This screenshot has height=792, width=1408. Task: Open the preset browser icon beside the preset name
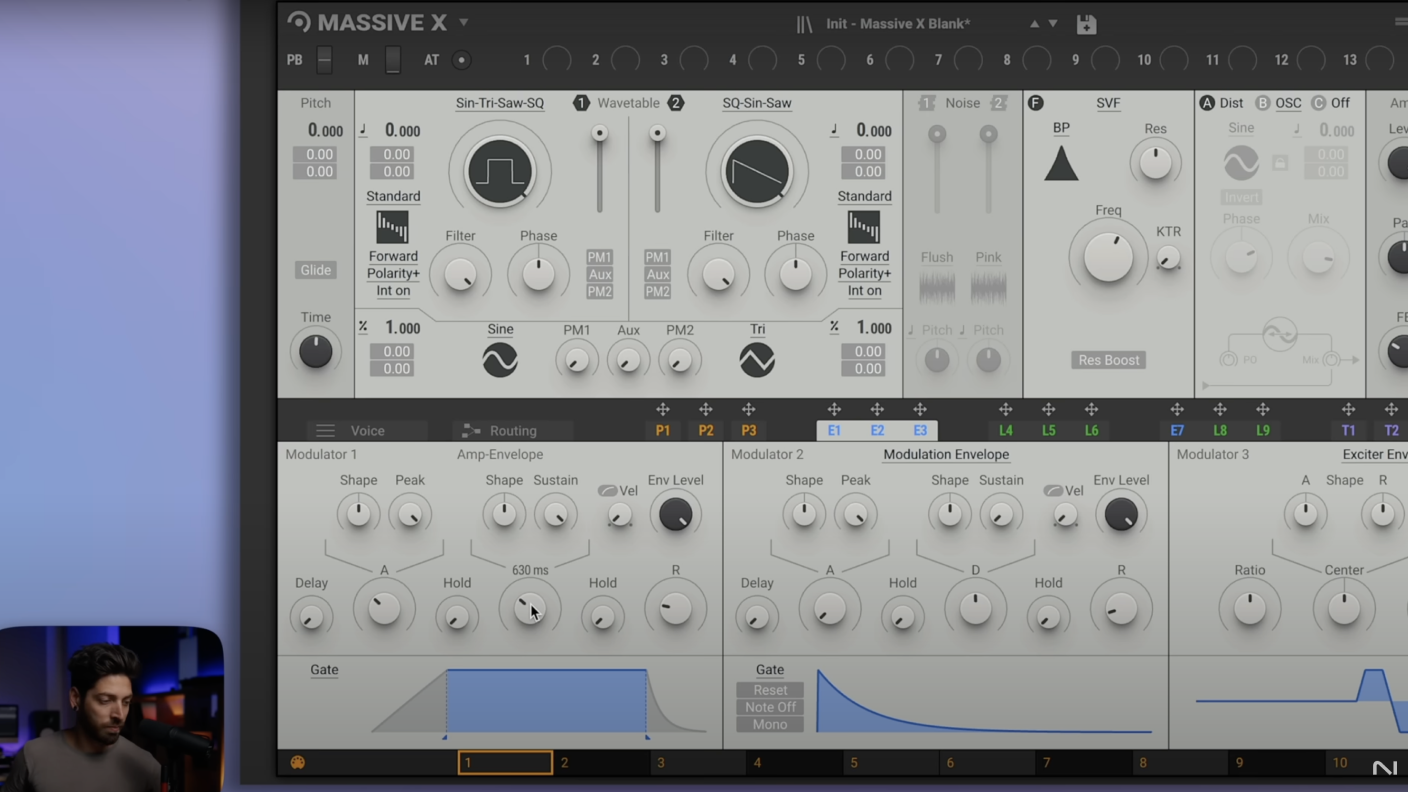804,24
